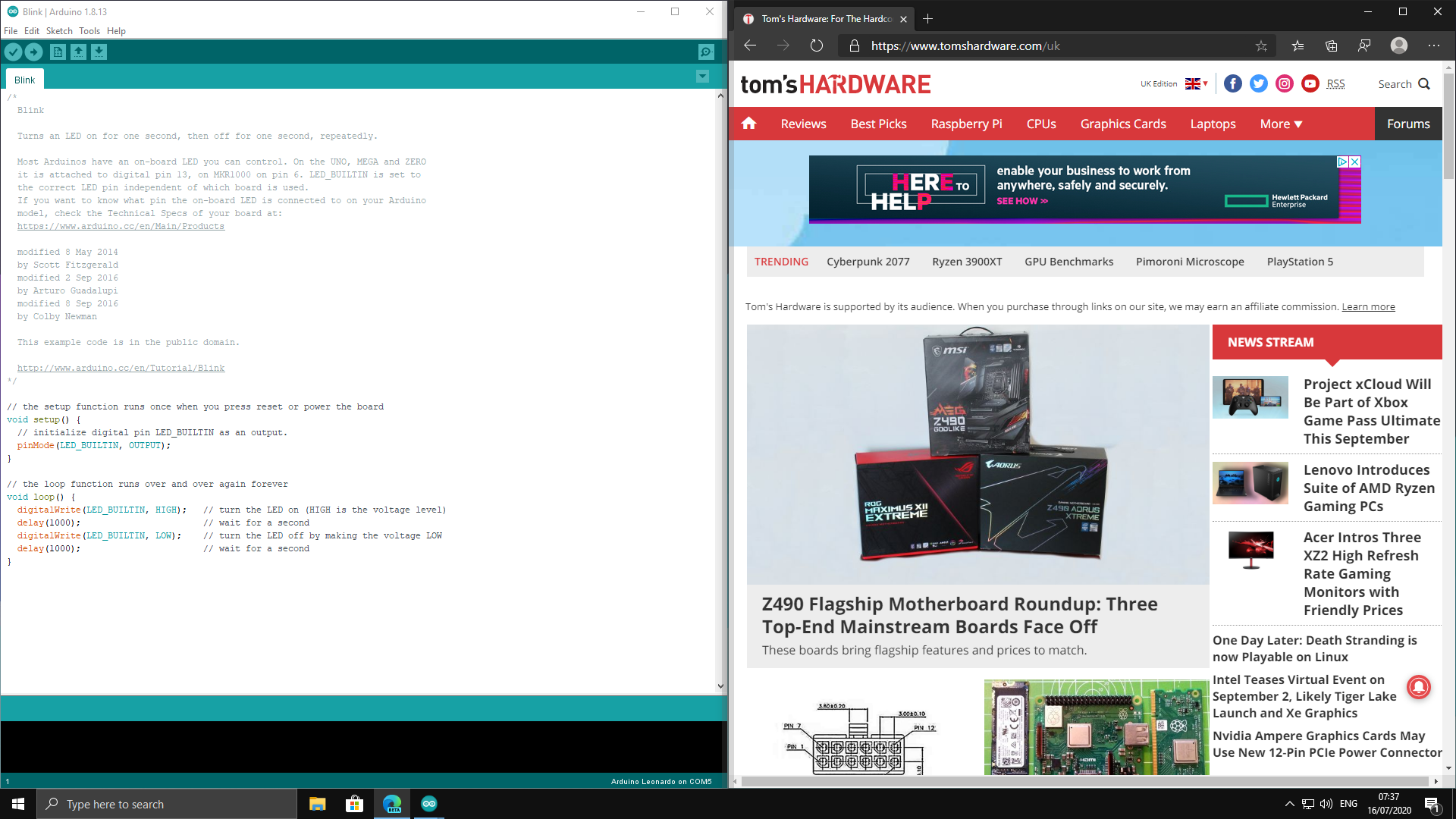Click the Arduino Serial Monitor button
The image size is (1456, 819).
pyautogui.click(x=706, y=52)
